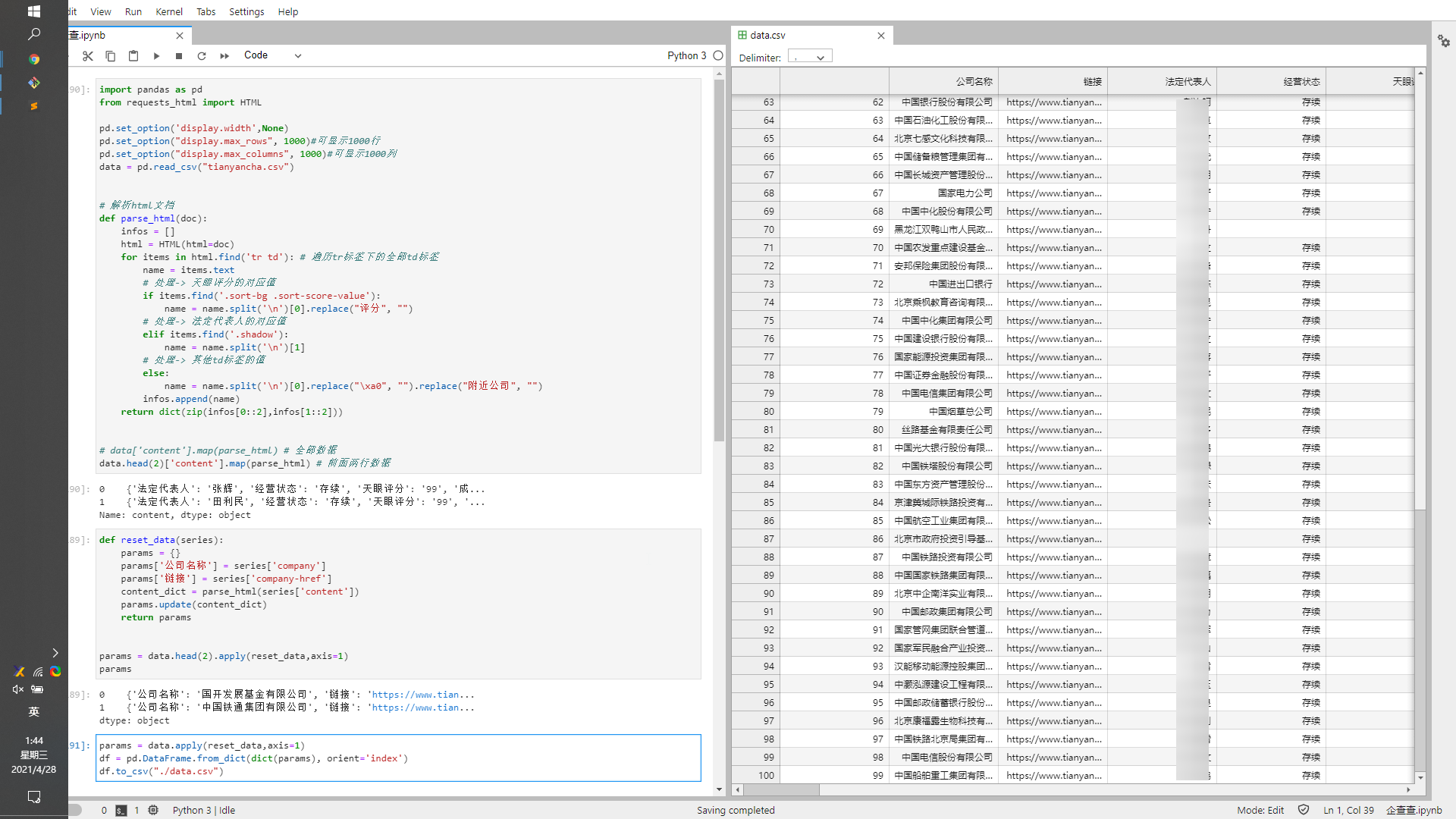Click the copy cells icon
The width and height of the screenshot is (1456, 819).
(111, 55)
